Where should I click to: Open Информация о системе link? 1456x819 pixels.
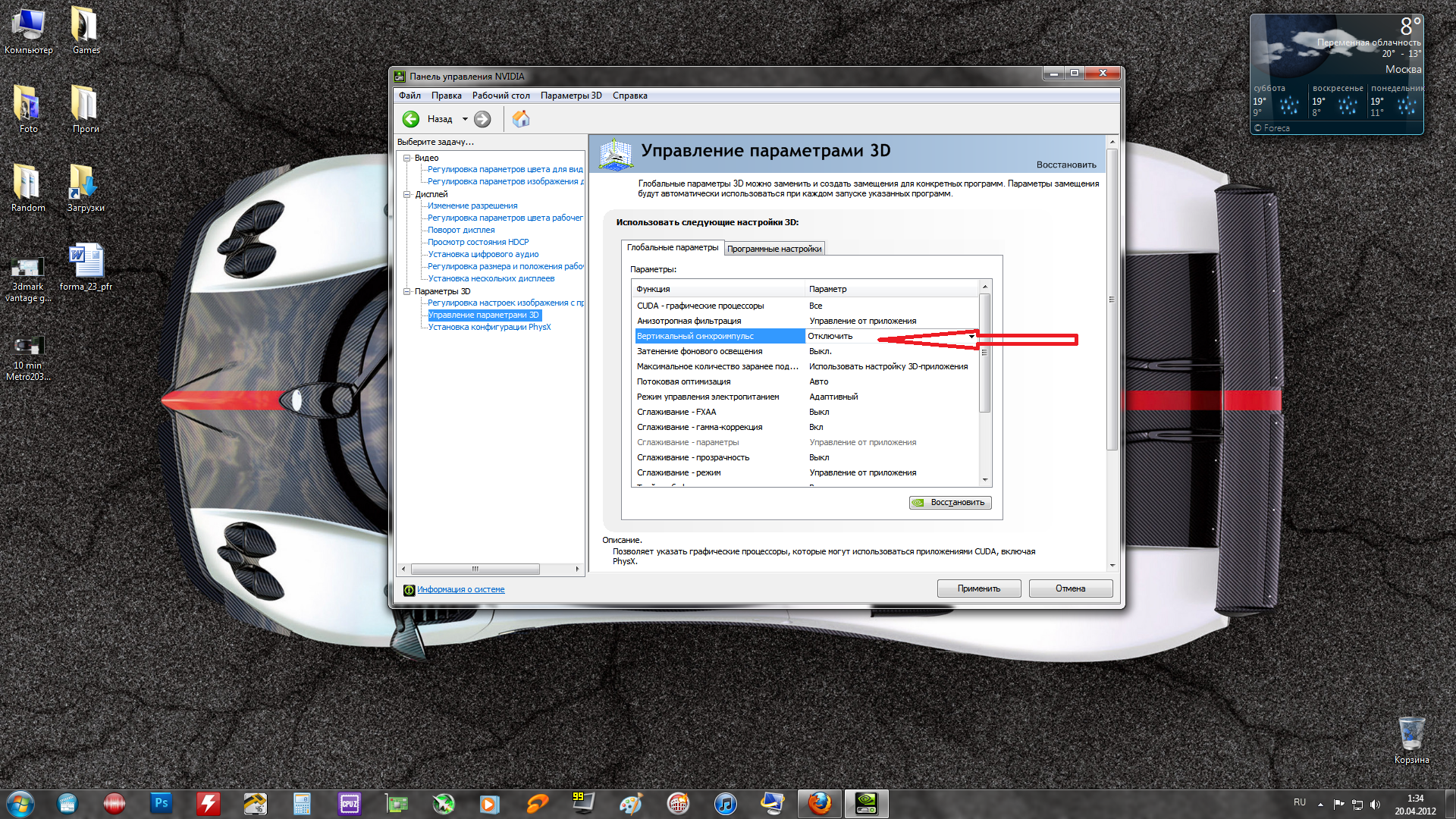click(x=460, y=589)
